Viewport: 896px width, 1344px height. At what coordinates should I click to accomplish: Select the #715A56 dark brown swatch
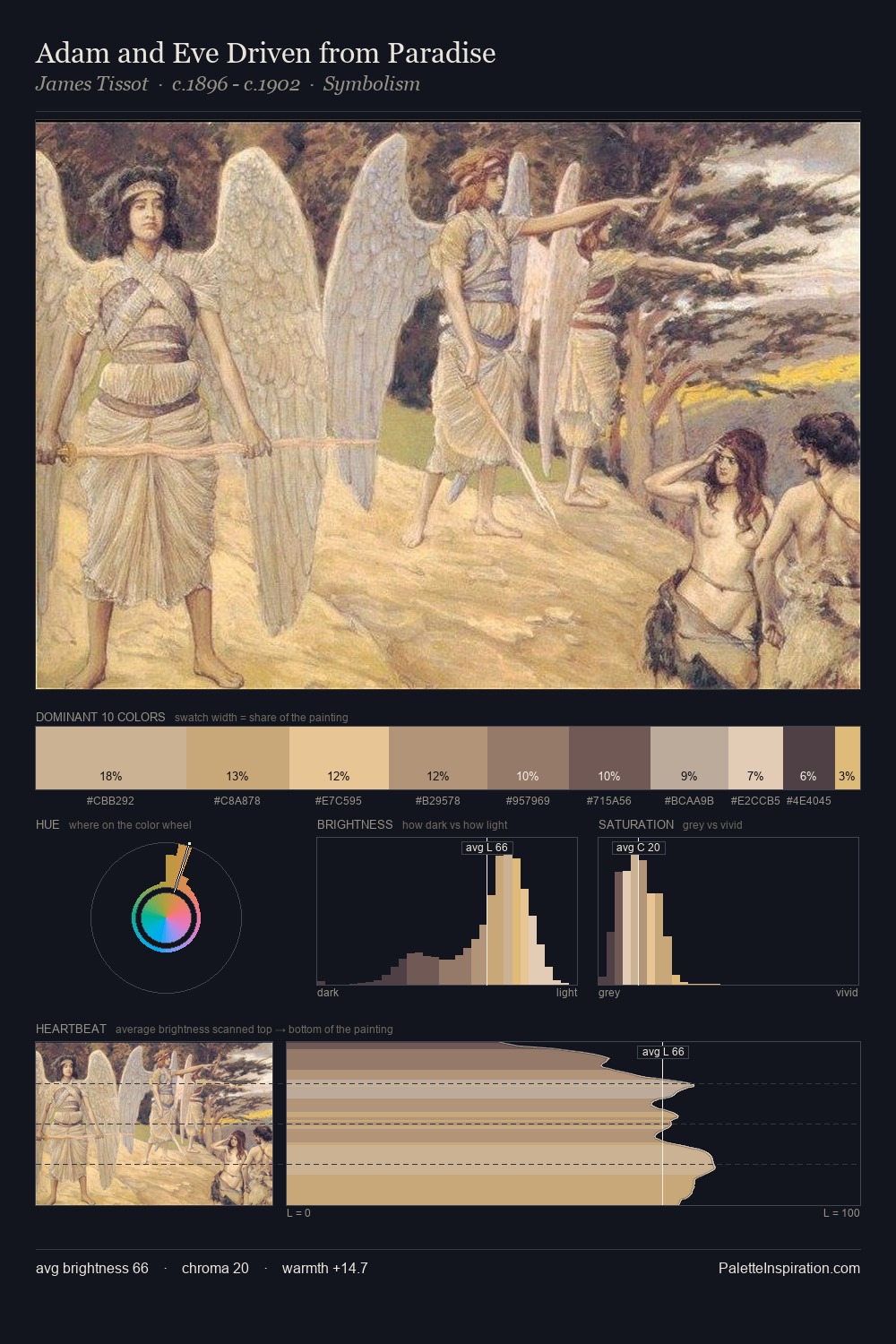[x=609, y=758]
